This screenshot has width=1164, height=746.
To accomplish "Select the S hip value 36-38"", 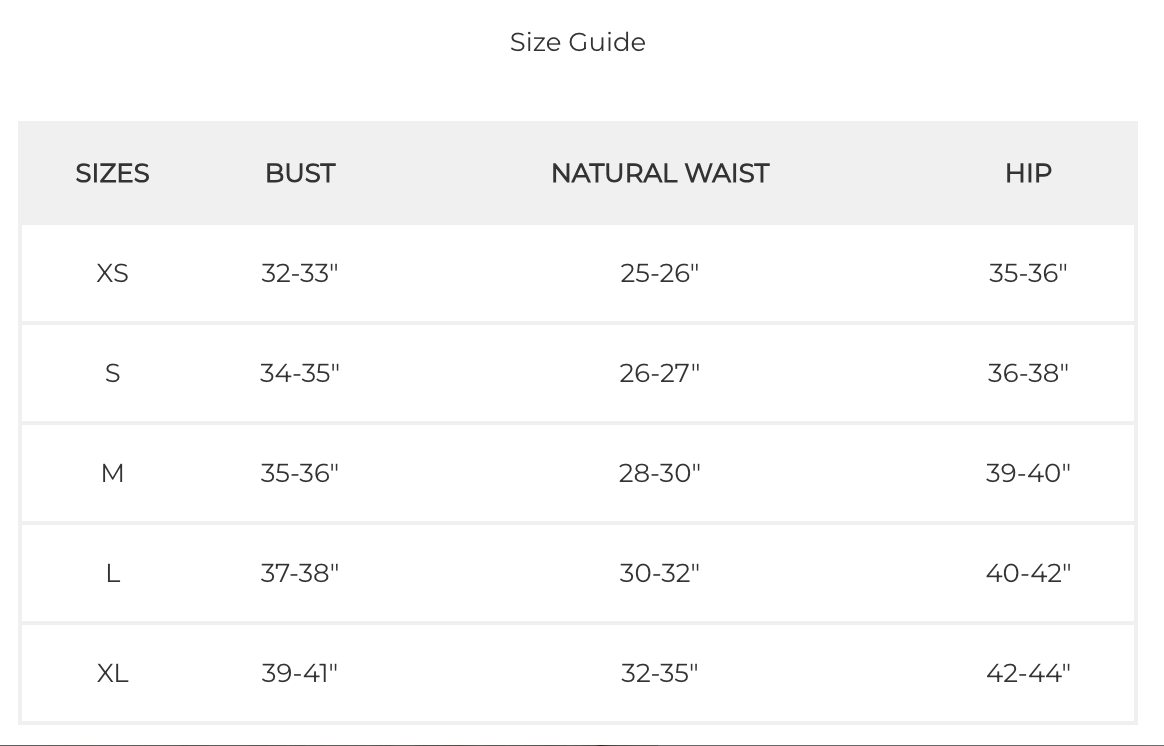I will point(1028,373).
